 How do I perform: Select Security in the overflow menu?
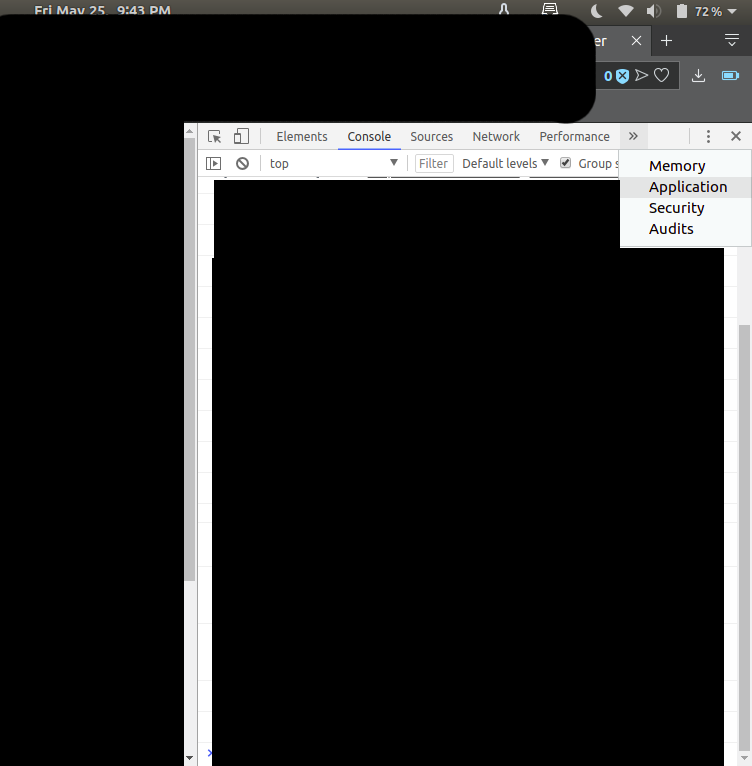[x=686, y=208]
